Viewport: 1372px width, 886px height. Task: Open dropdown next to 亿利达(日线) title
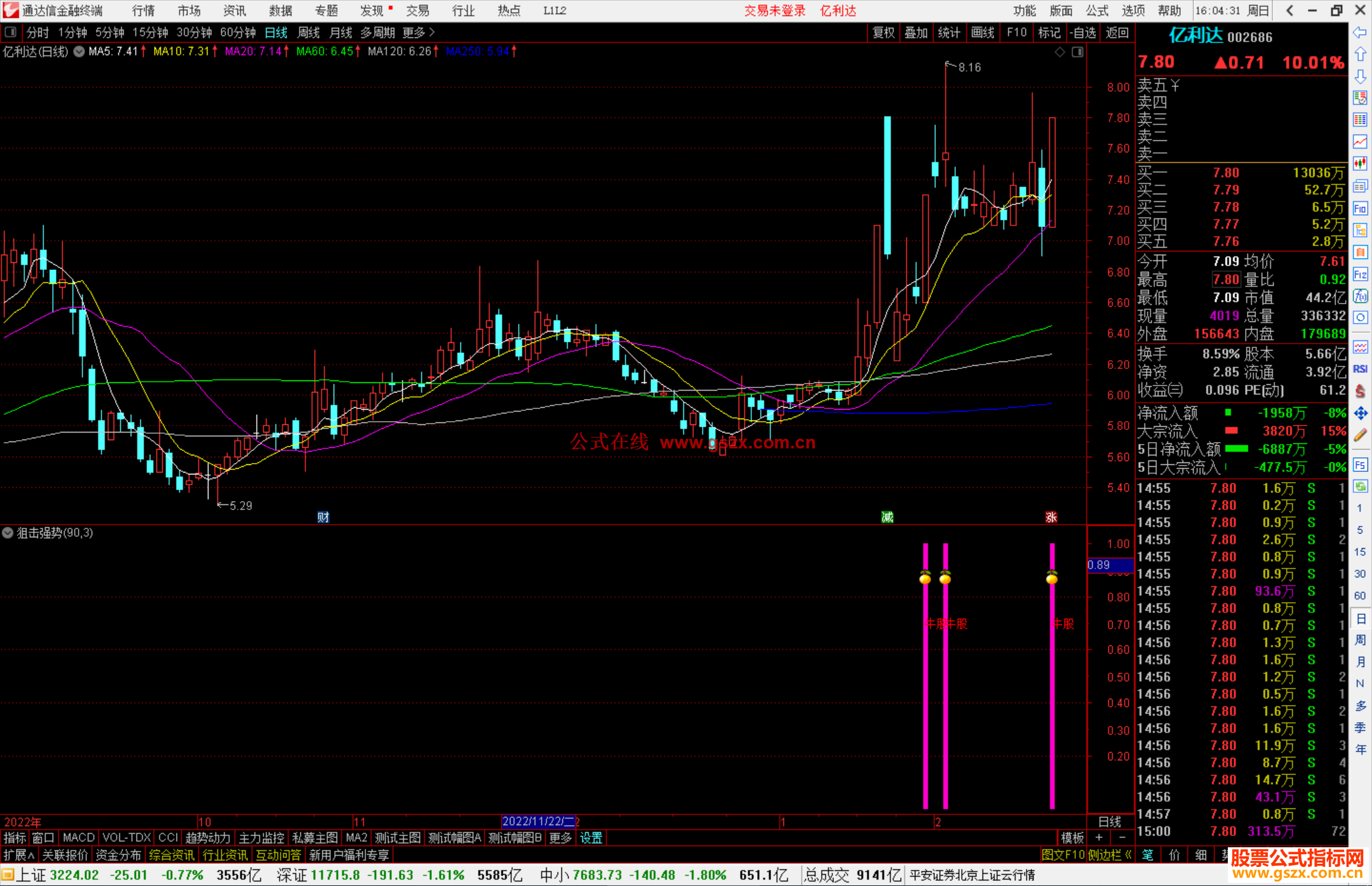[79, 52]
